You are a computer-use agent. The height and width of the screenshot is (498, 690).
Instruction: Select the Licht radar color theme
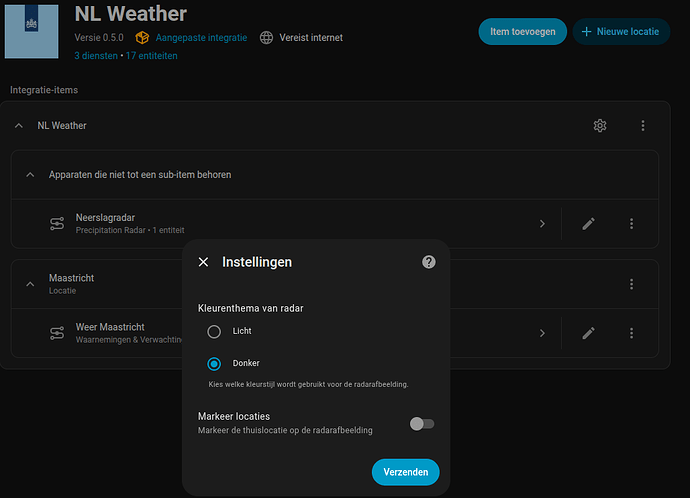[214, 332]
